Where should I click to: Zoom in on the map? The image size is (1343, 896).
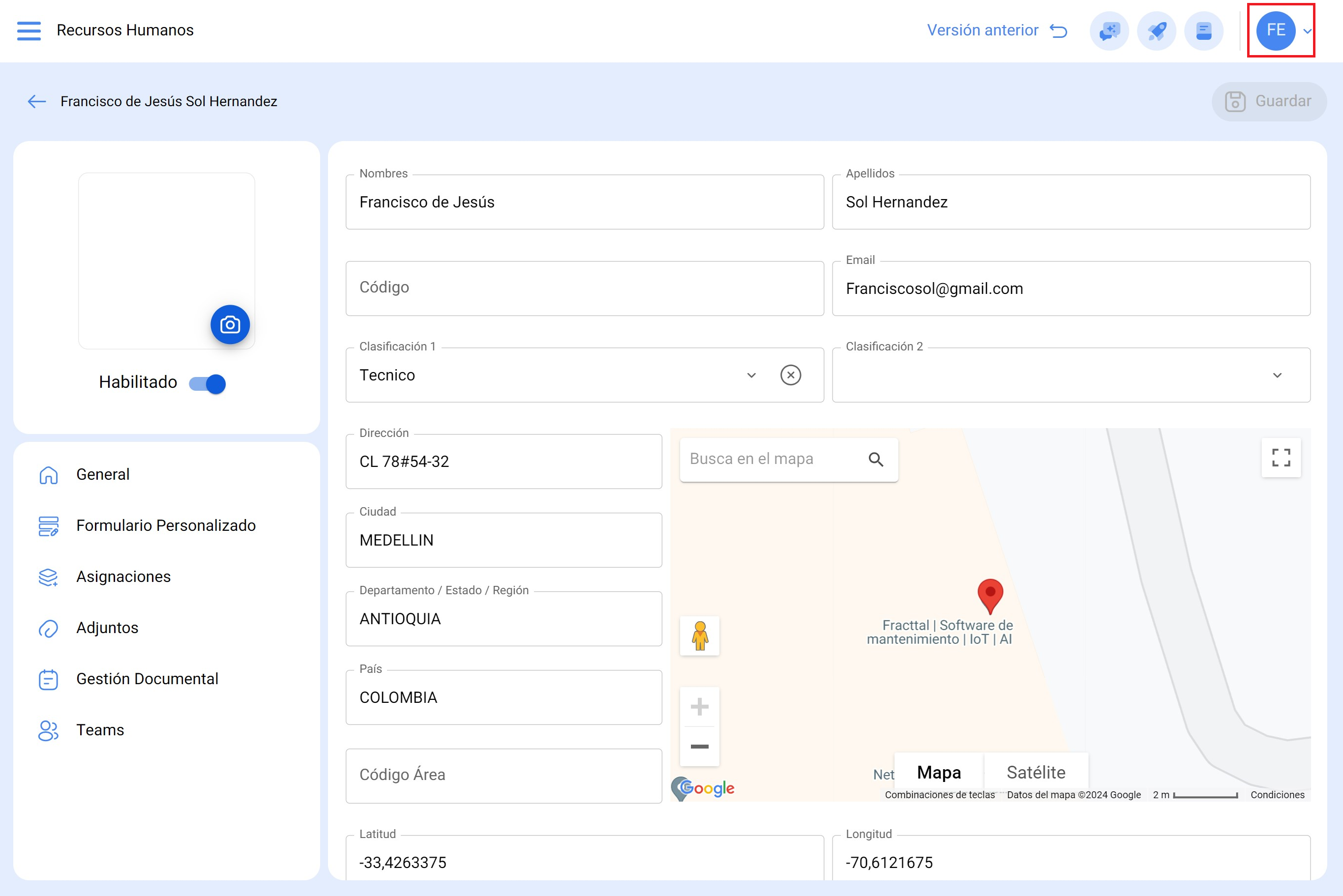(699, 707)
